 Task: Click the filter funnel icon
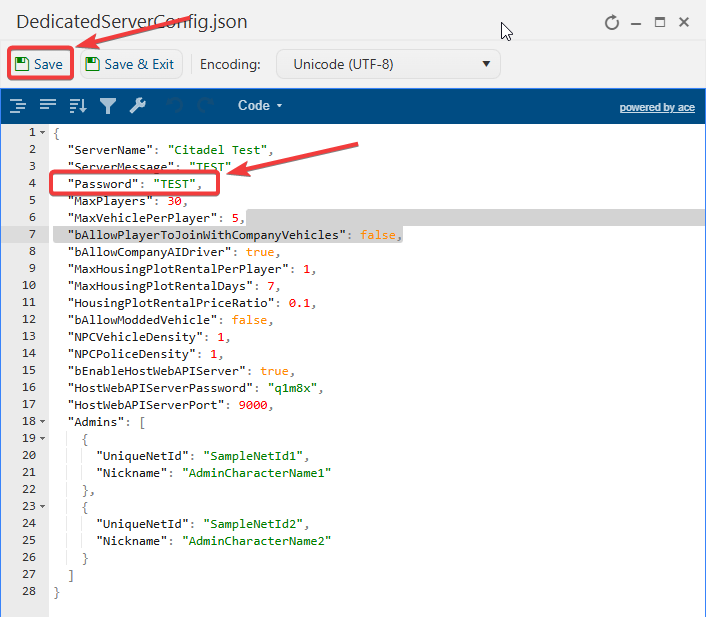coord(108,106)
